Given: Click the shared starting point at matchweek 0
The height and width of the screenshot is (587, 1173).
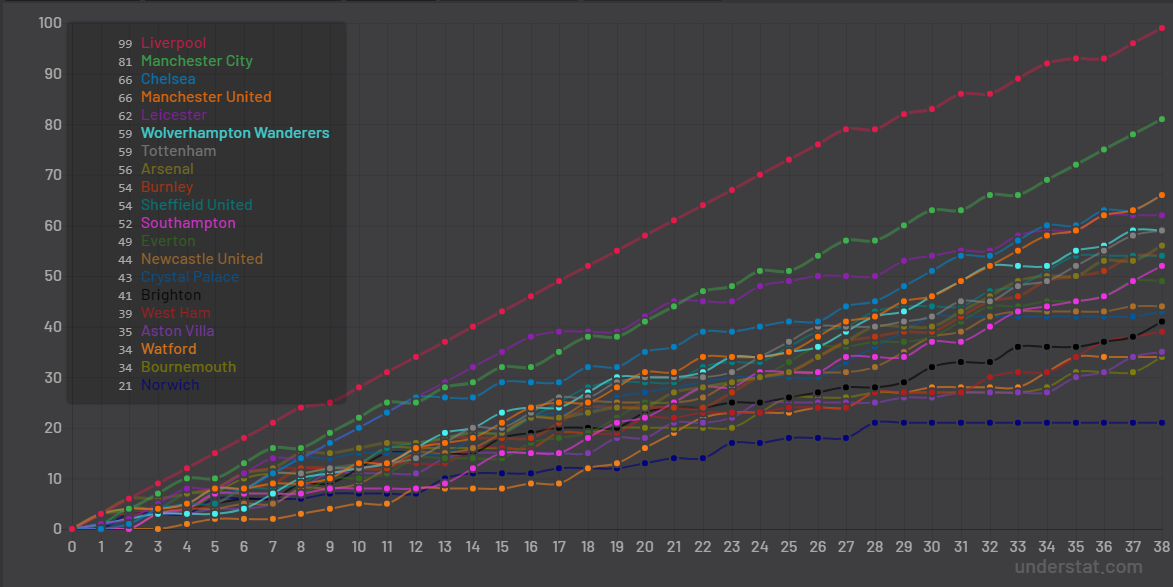Looking at the screenshot, I should click(72, 529).
